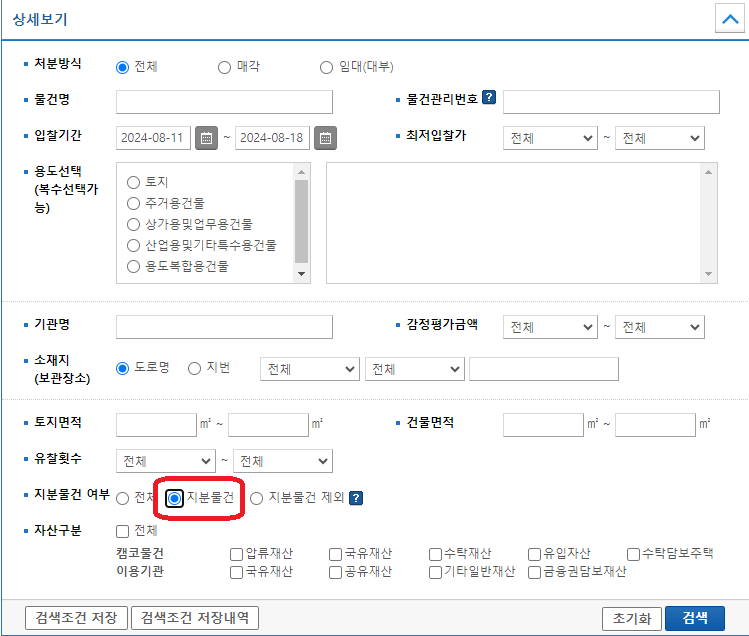Select 지분물건 radio option
Image resolution: width=749 pixels, height=636 pixels.
[174, 498]
